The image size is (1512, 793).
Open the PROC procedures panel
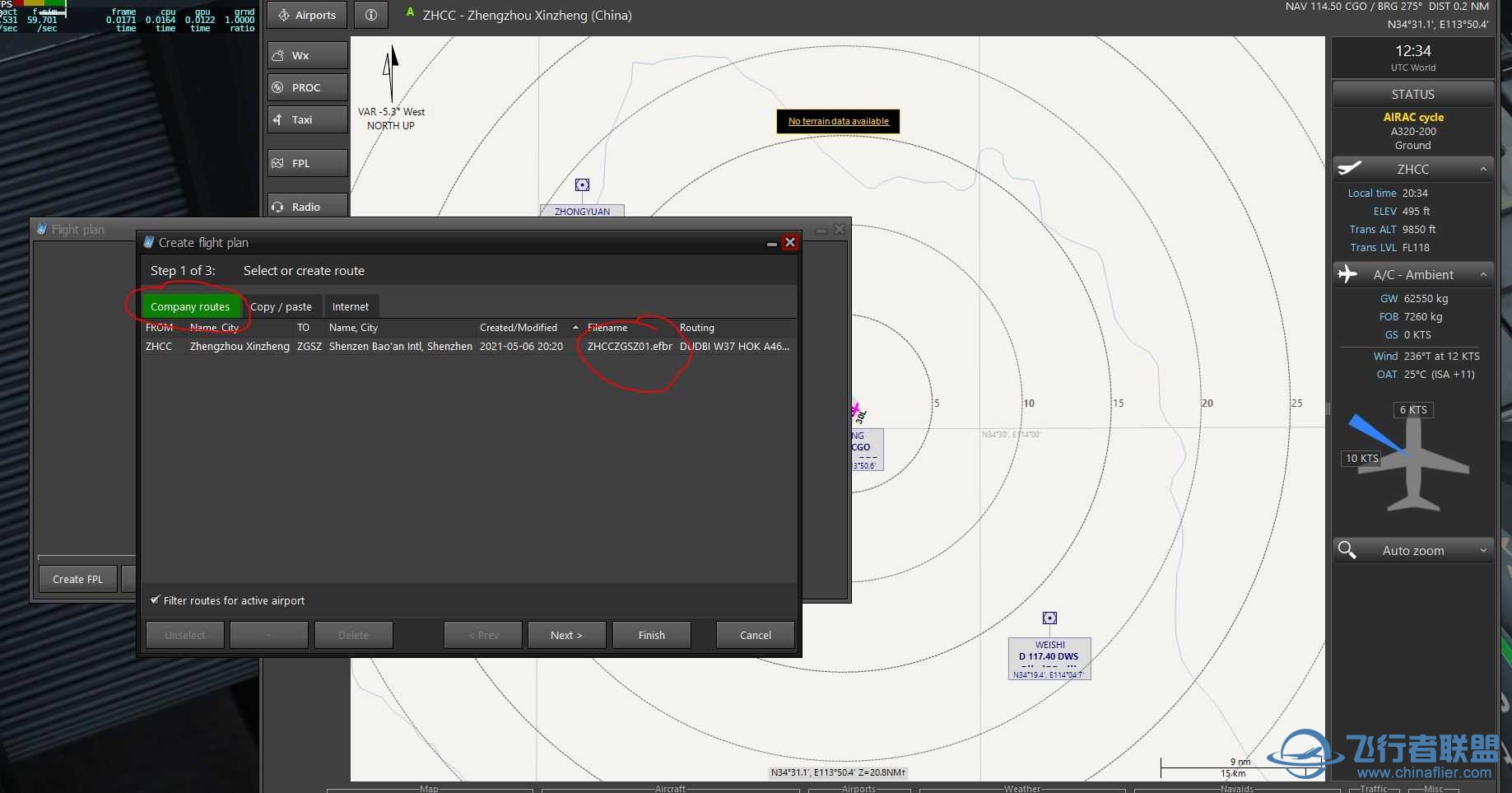point(305,86)
